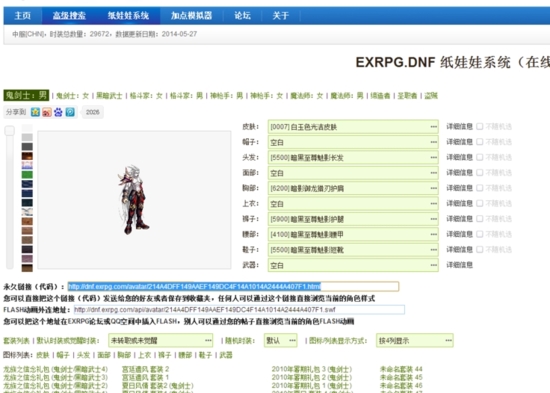Expand the 上衣 dropdown
Image resolution: width=550 pixels, height=393 pixels.
tap(353, 204)
